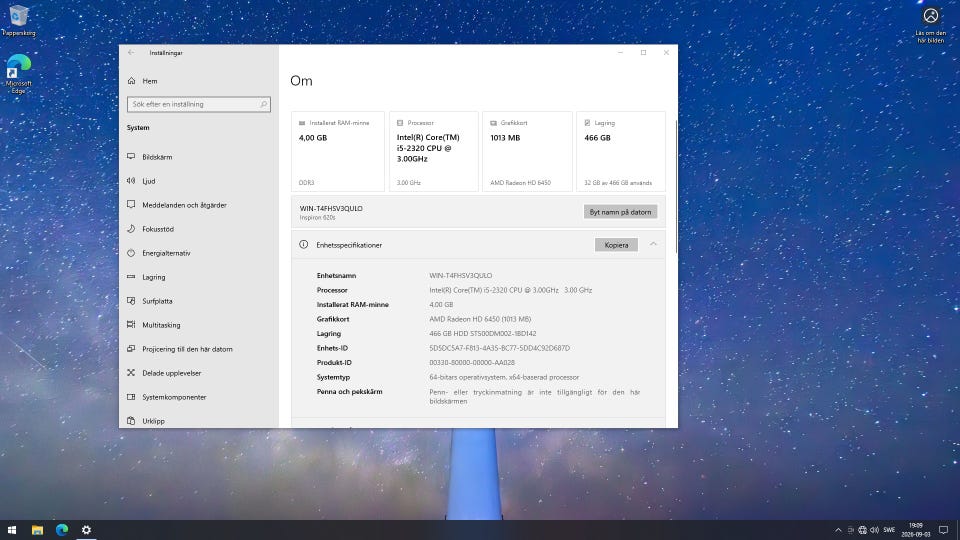
Task: Select the Lagring 466 GB card
Action: pos(621,151)
